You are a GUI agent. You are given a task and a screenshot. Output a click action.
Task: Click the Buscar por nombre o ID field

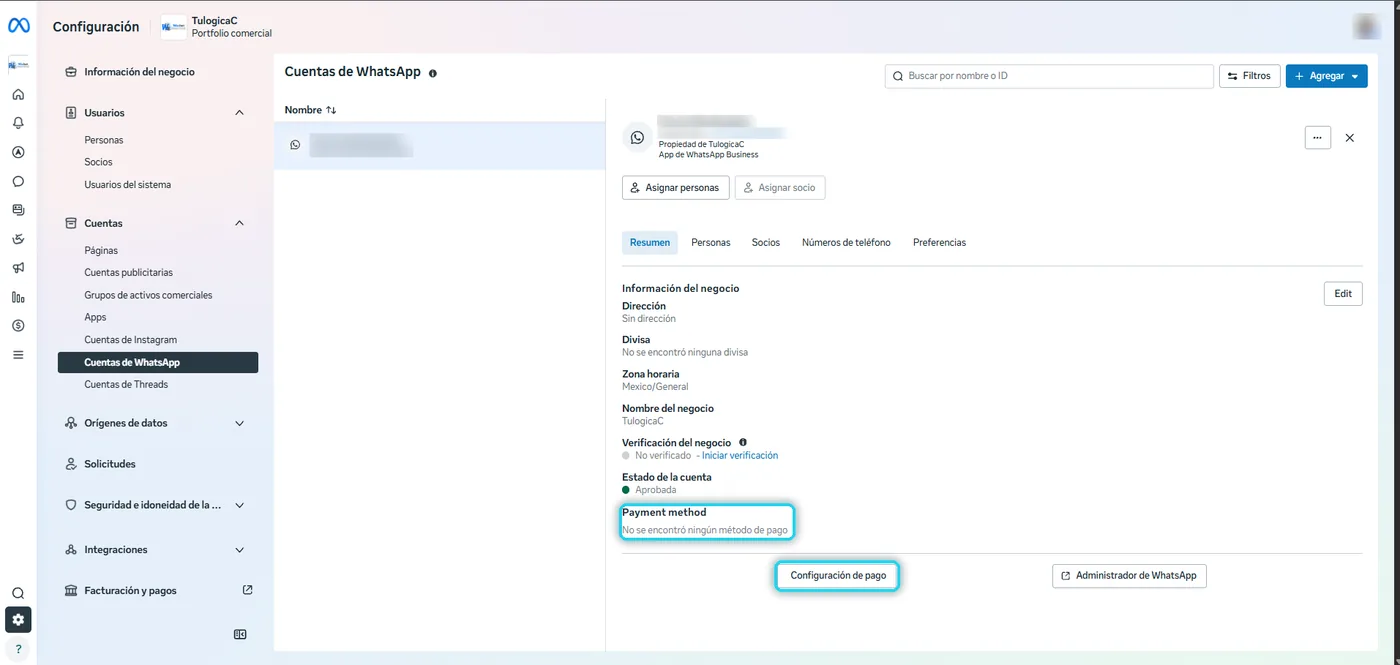click(x=1049, y=76)
